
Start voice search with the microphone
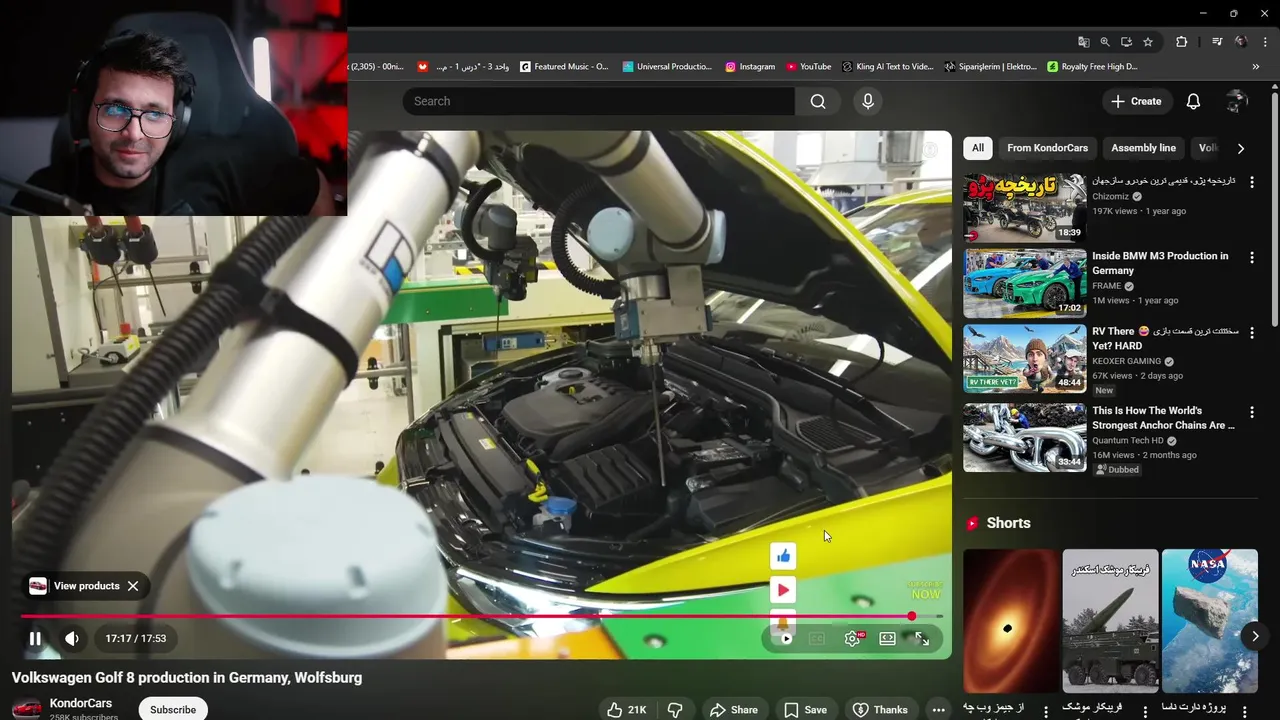pyautogui.click(x=868, y=101)
